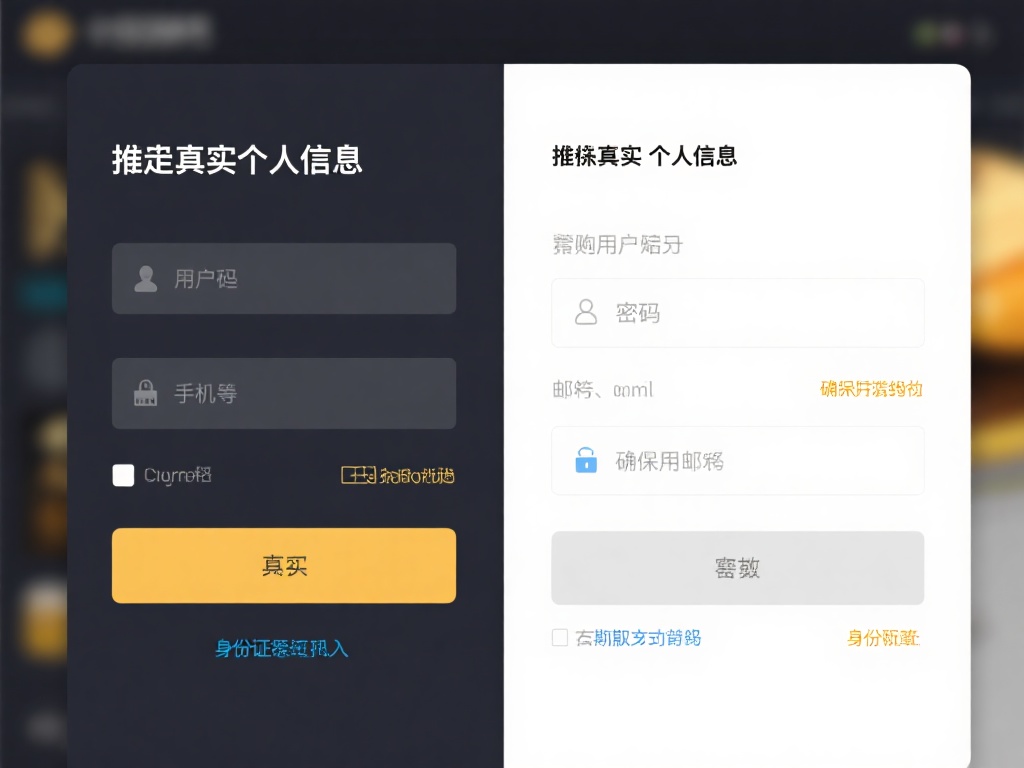Viewport: 1024px width, 768px height.
Task: Click the orange 身份验证 link at bottom right
Action: [884, 638]
